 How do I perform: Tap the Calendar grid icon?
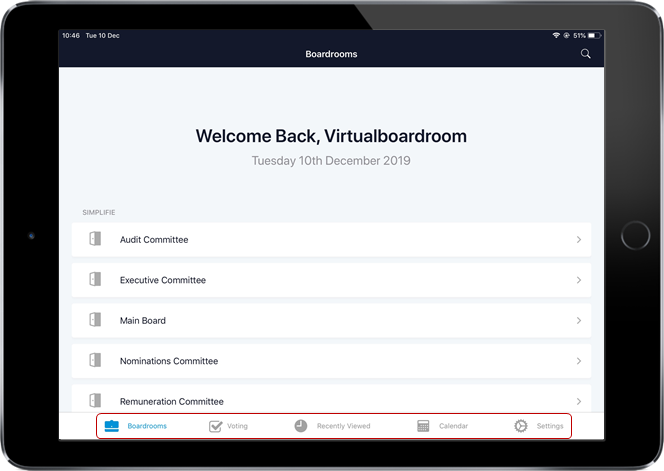(423, 426)
